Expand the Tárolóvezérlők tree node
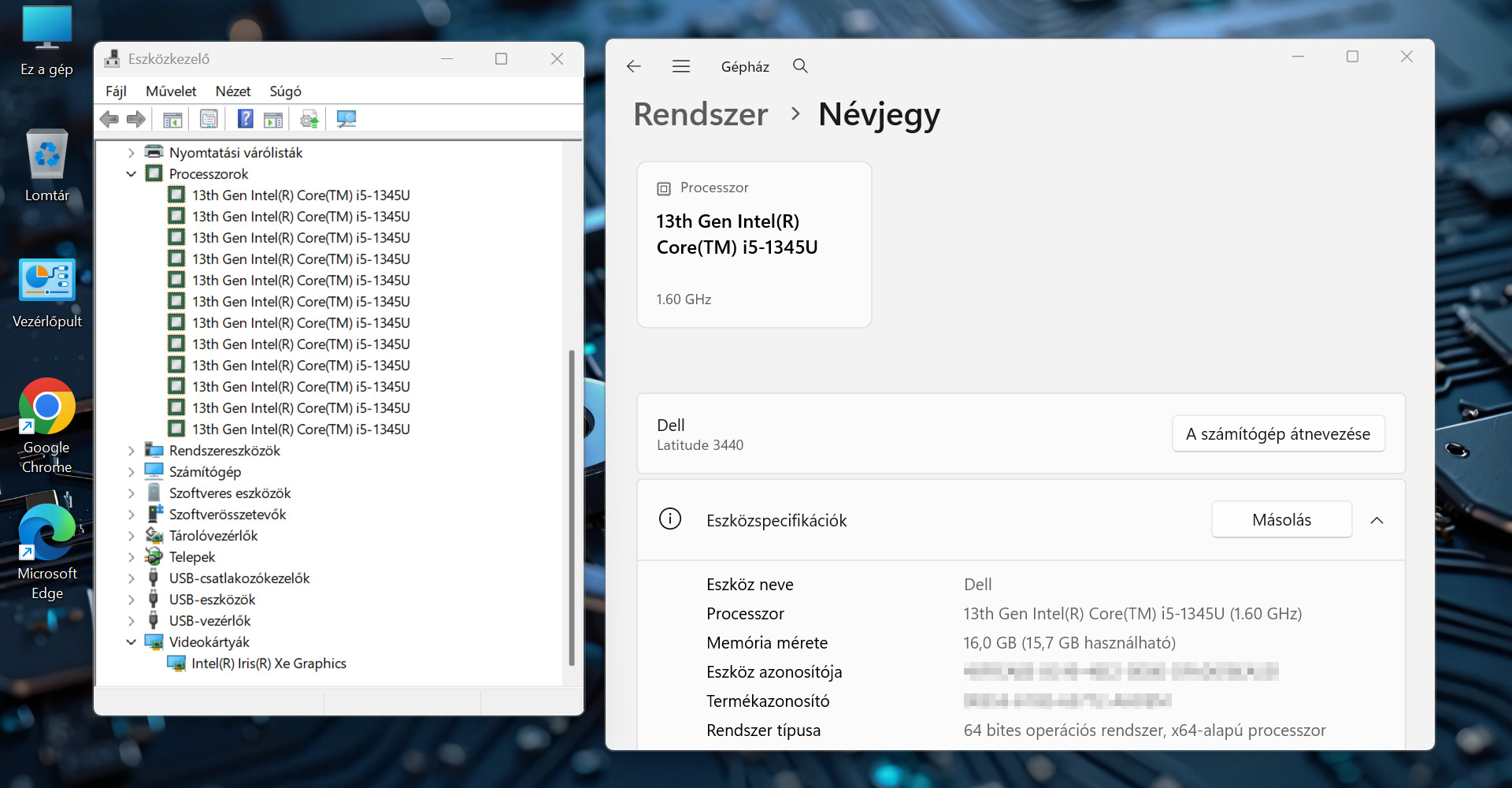This screenshot has width=1512, height=788. coord(131,536)
